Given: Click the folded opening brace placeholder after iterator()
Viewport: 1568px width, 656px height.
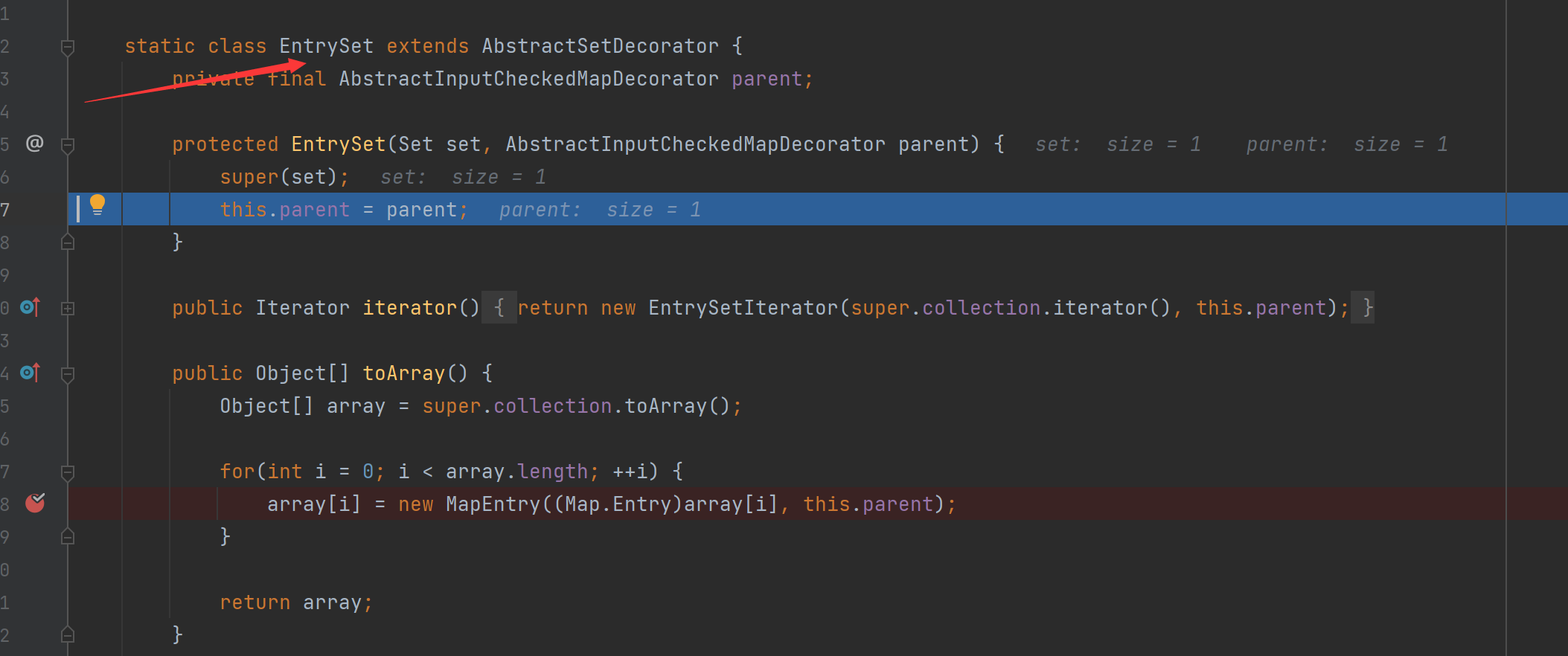Looking at the screenshot, I should pos(499,308).
